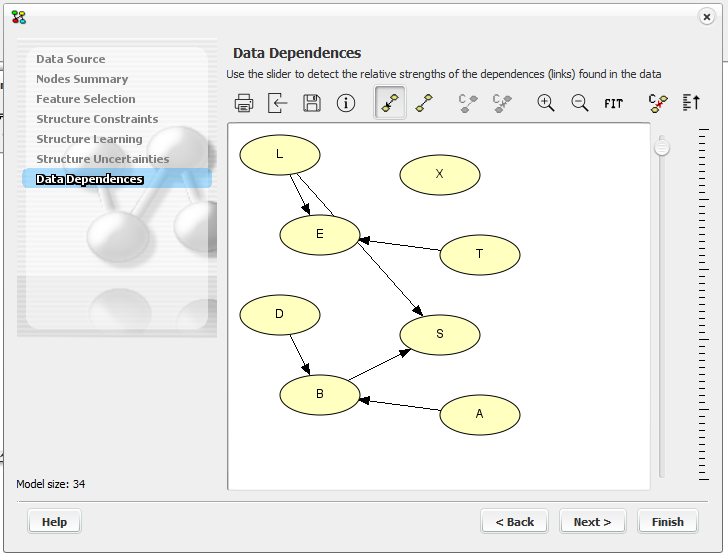
Task: Zoom out with magnifier minus icon
Action: 580,103
